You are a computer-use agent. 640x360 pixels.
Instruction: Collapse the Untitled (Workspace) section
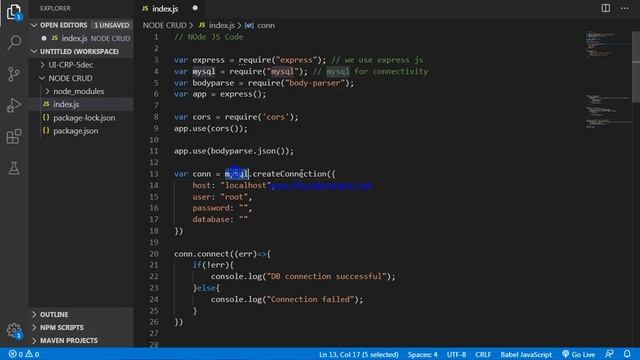pos(82,51)
